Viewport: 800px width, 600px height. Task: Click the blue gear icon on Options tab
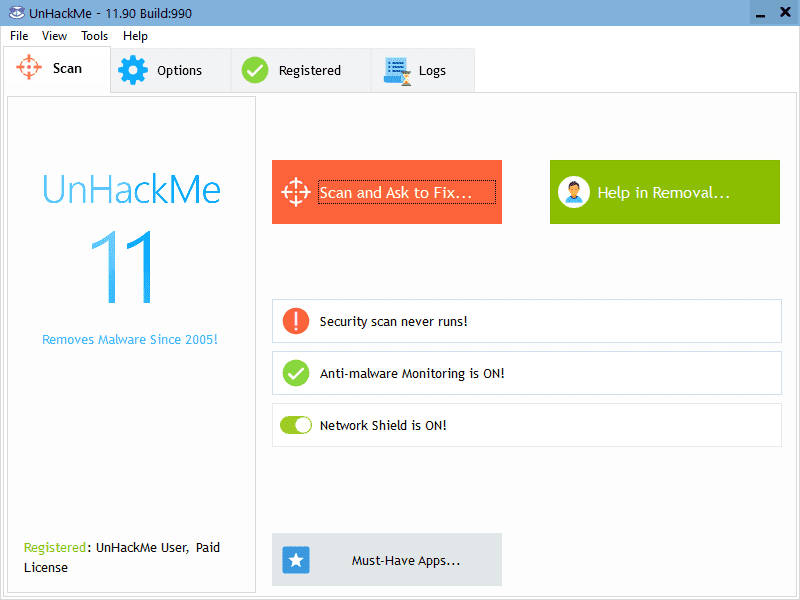133,70
